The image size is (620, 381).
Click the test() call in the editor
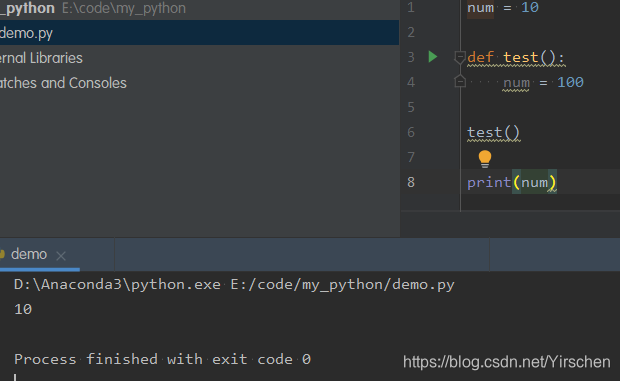tap(493, 132)
